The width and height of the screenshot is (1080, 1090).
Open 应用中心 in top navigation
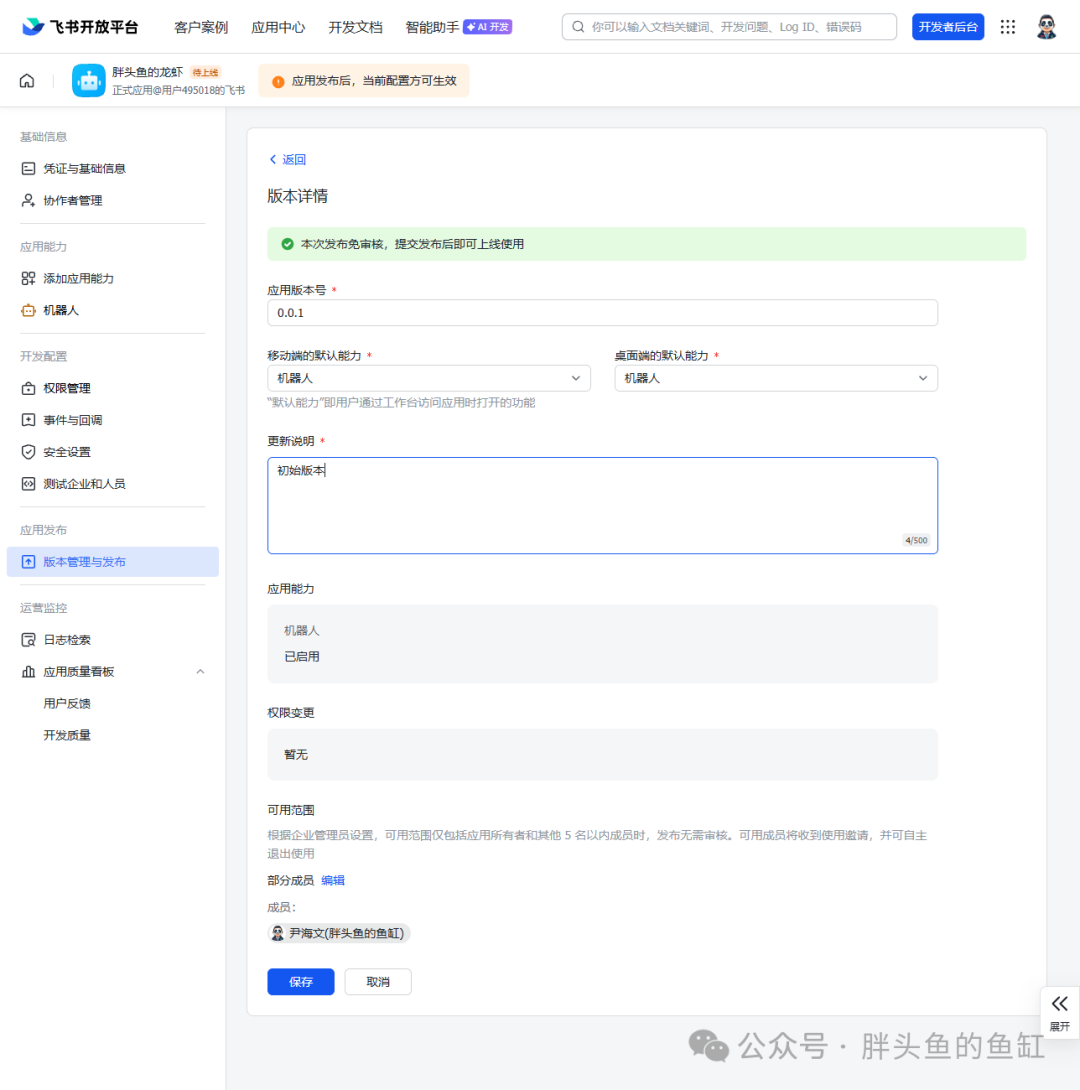278,27
